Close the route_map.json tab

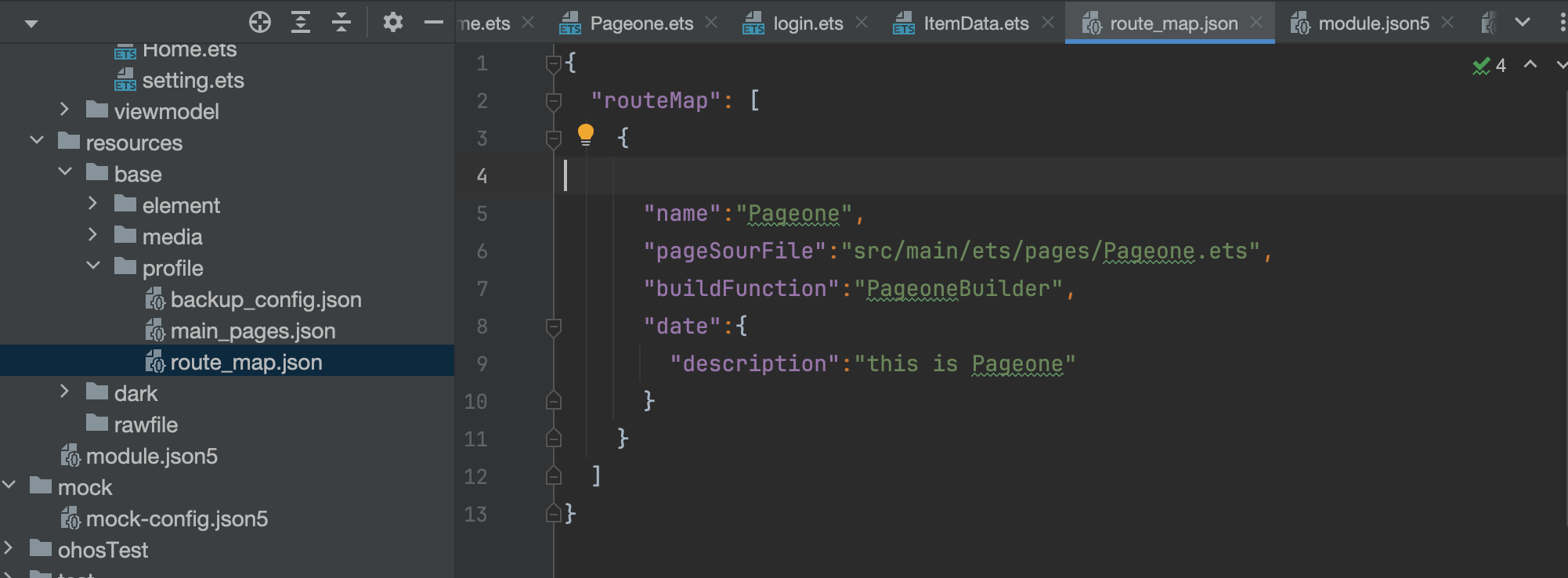[1256, 23]
